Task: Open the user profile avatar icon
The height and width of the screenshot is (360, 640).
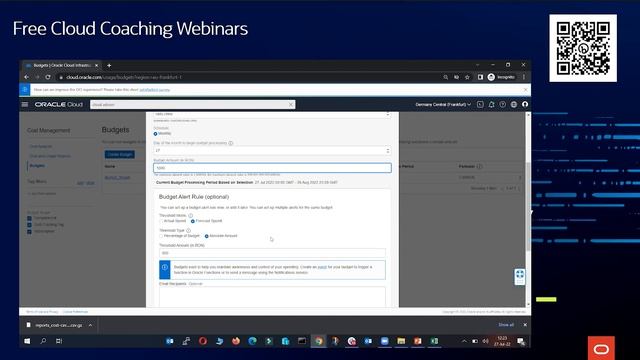Action: point(525,104)
